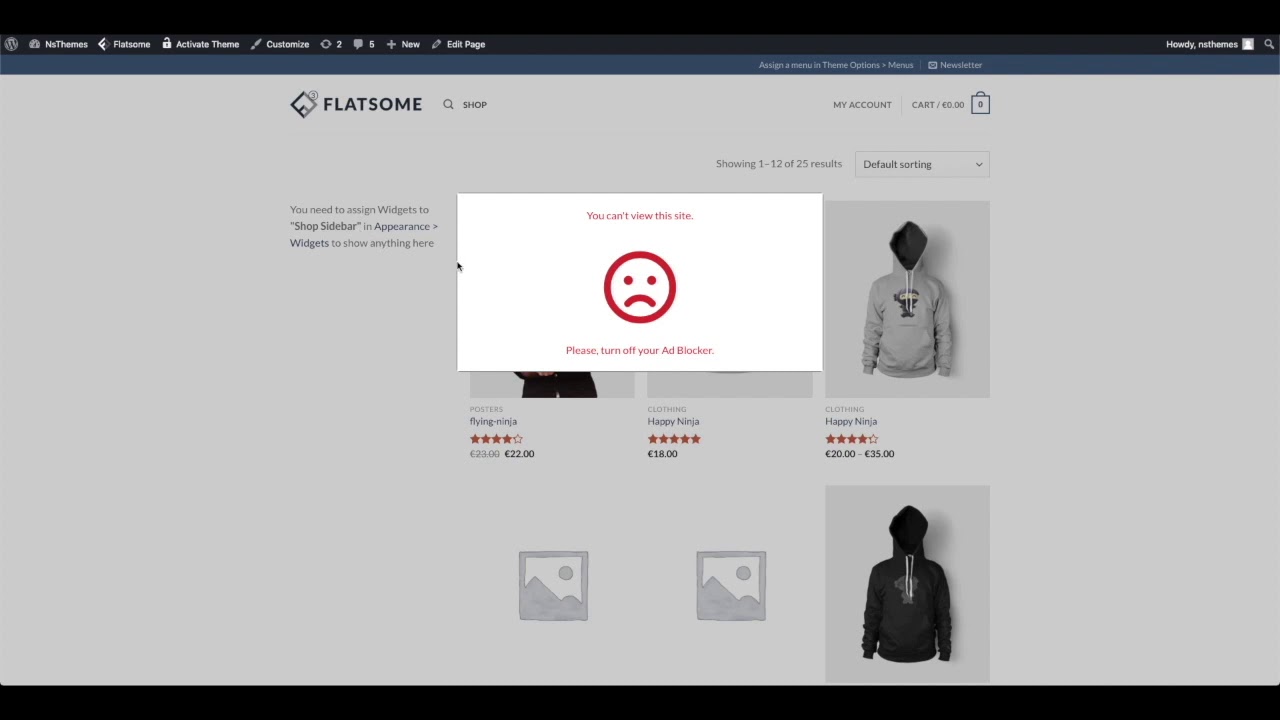Click the cart bag icon
This screenshot has width=1280, height=720.
pos(980,104)
